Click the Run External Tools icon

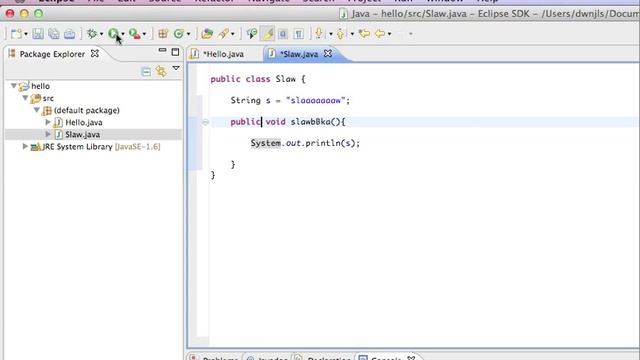(135, 34)
